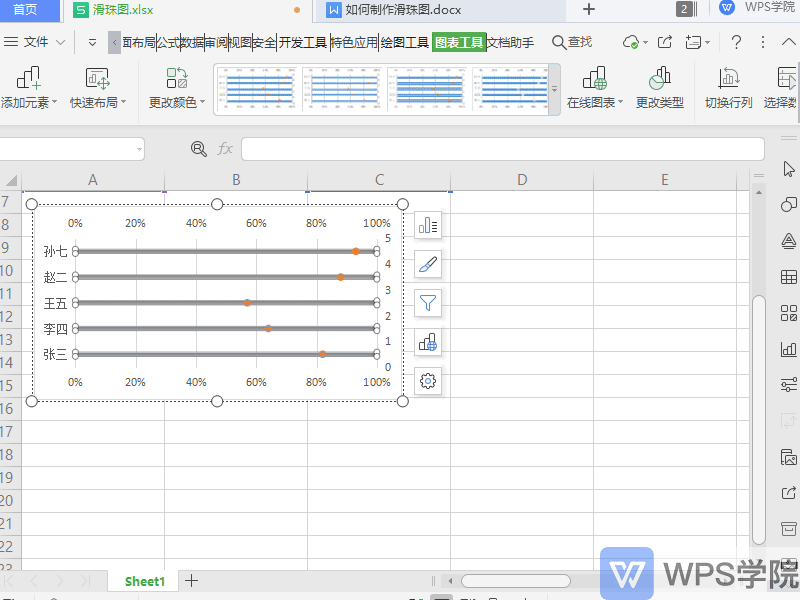
Task: Click the selection arrow icon in right sidebar
Action: [789, 169]
